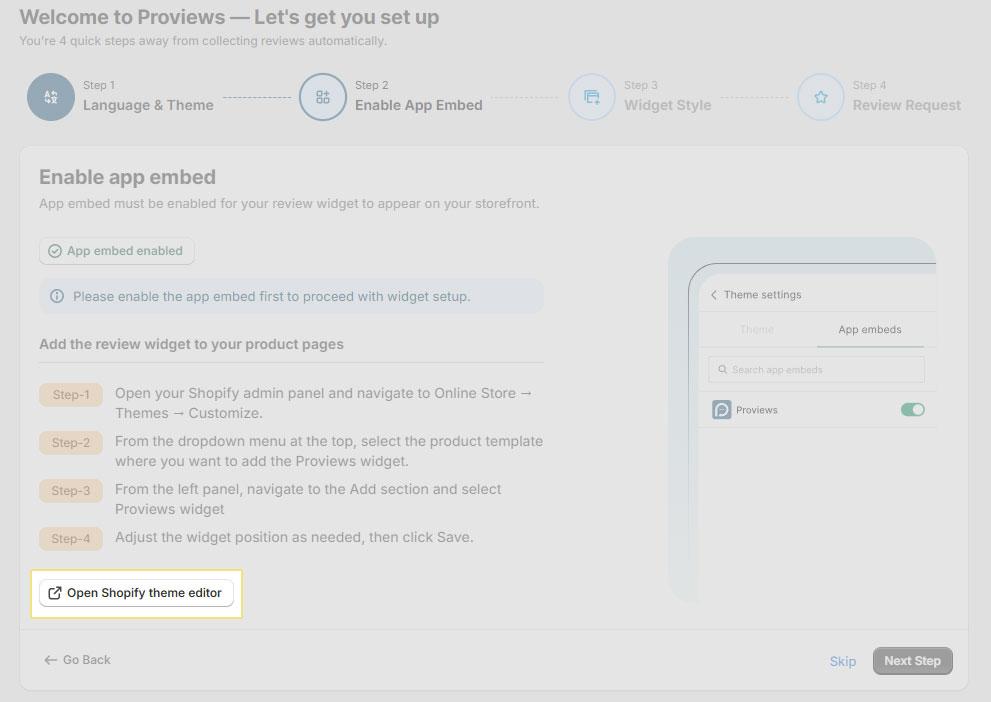Click the Widget Style step circle icon
Viewport: 991px width, 702px height.
[x=592, y=97]
